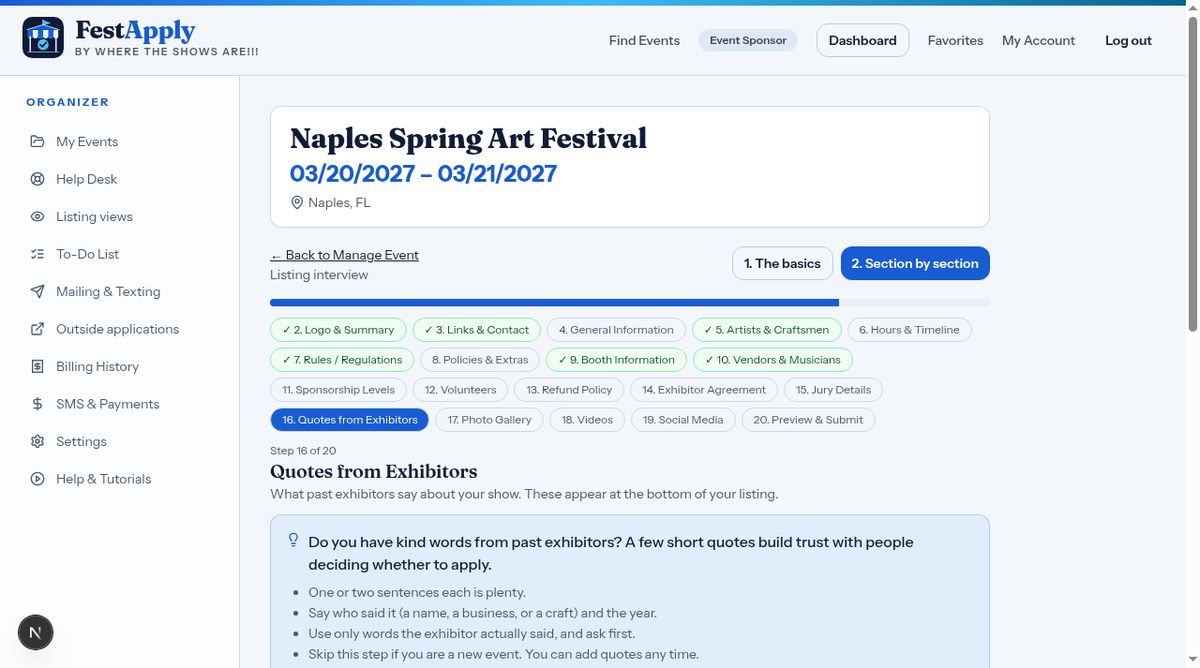
Task: Click the round N badge icon
Action: pyautogui.click(x=36, y=632)
